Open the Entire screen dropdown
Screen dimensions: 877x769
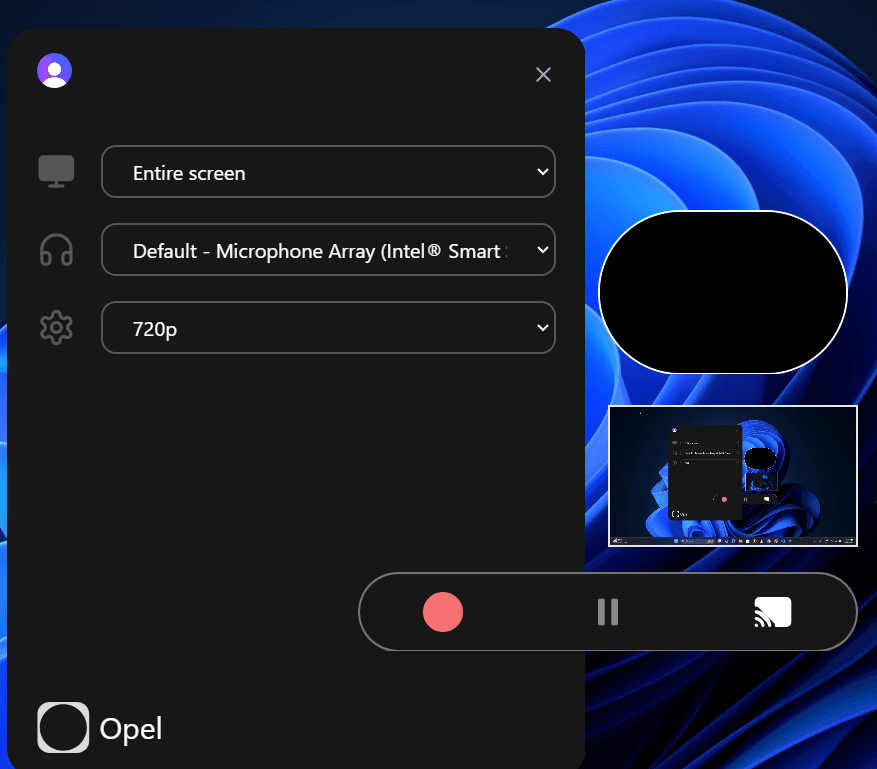coord(328,172)
